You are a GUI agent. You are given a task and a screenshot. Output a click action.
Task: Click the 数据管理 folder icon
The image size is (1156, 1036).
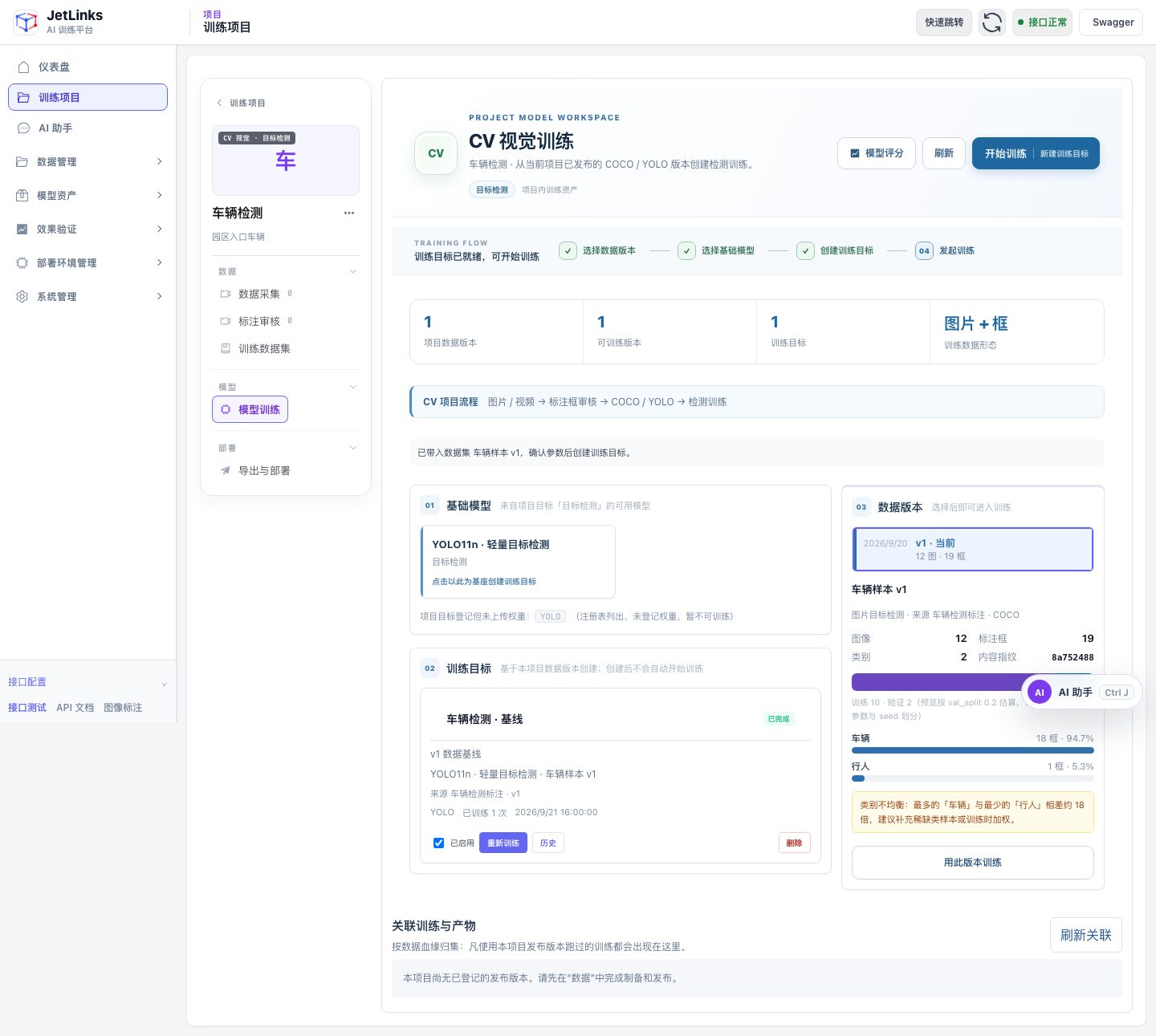click(x=22, y=162)
